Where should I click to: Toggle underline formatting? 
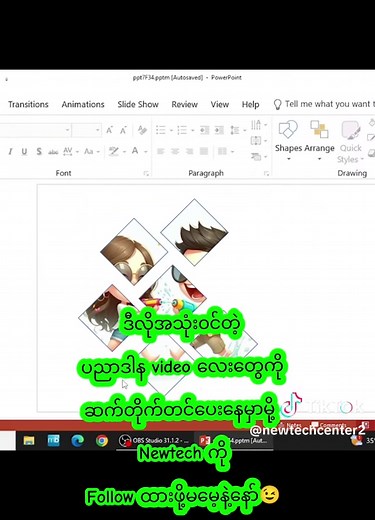coord(24,152)
